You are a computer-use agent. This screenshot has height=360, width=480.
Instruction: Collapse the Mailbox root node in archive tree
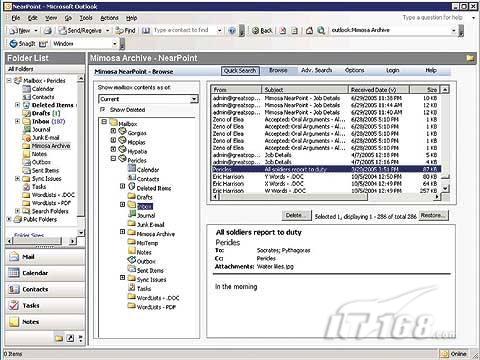(104, 122)
